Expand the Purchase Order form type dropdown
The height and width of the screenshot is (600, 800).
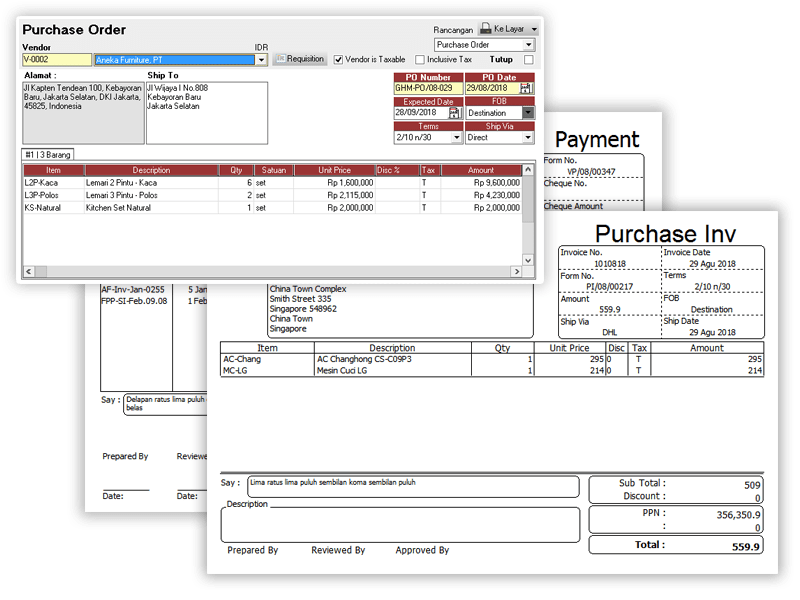click(528, 45)
